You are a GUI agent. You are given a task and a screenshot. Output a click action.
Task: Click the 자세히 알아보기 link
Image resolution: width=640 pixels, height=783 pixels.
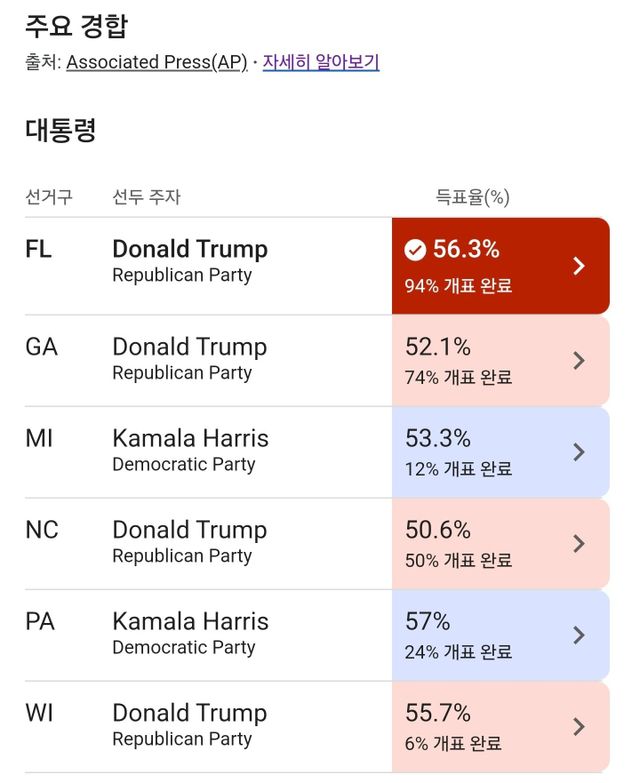point(320,62)
